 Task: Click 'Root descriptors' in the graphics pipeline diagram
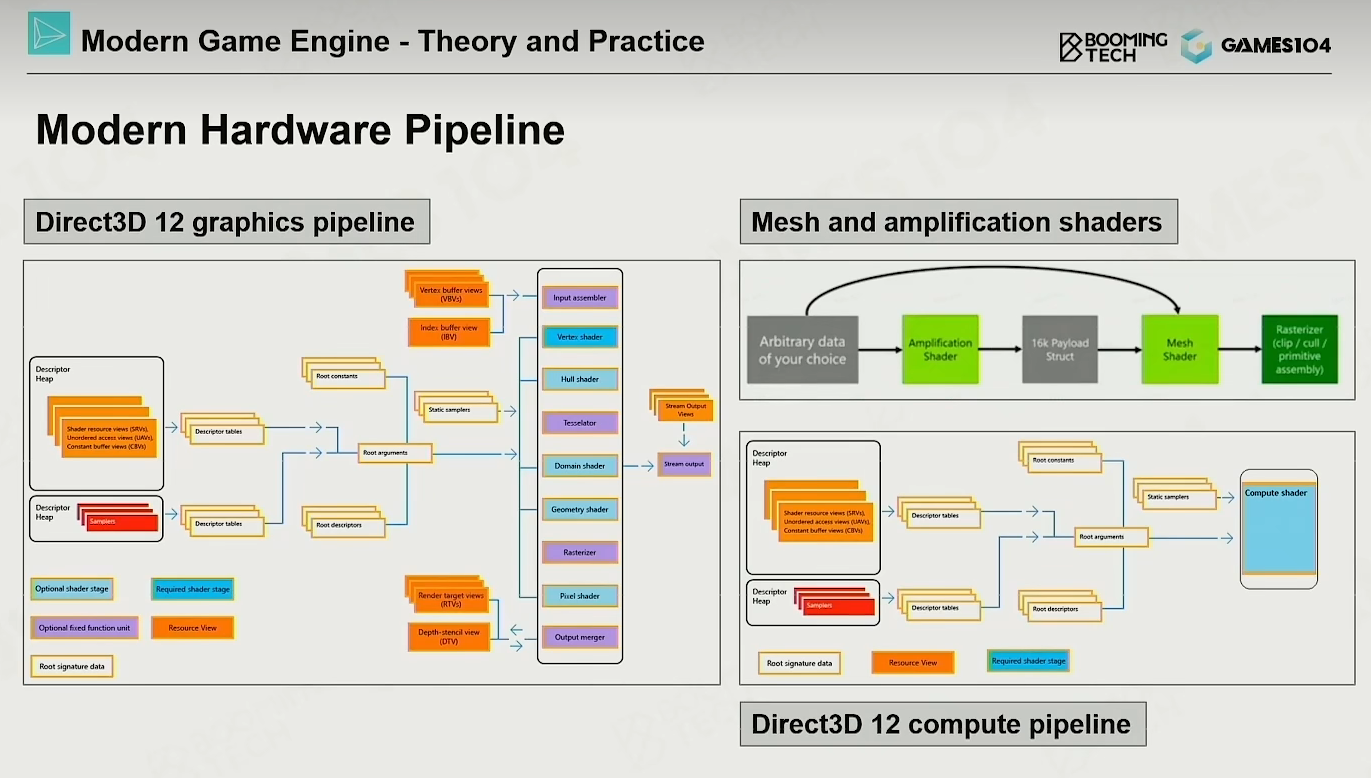click(346, 525)
